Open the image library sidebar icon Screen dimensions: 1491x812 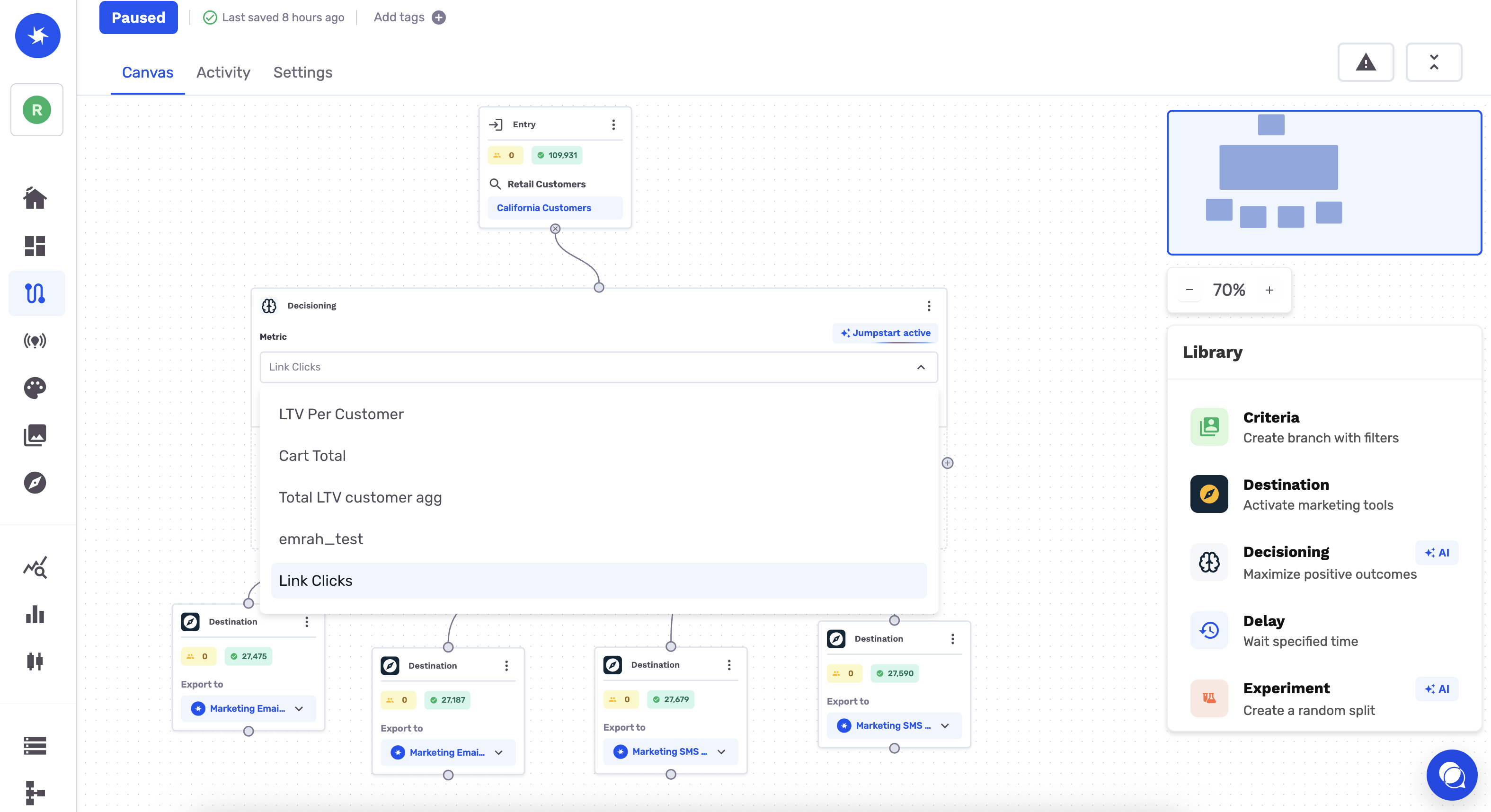[x=35, y=435]
